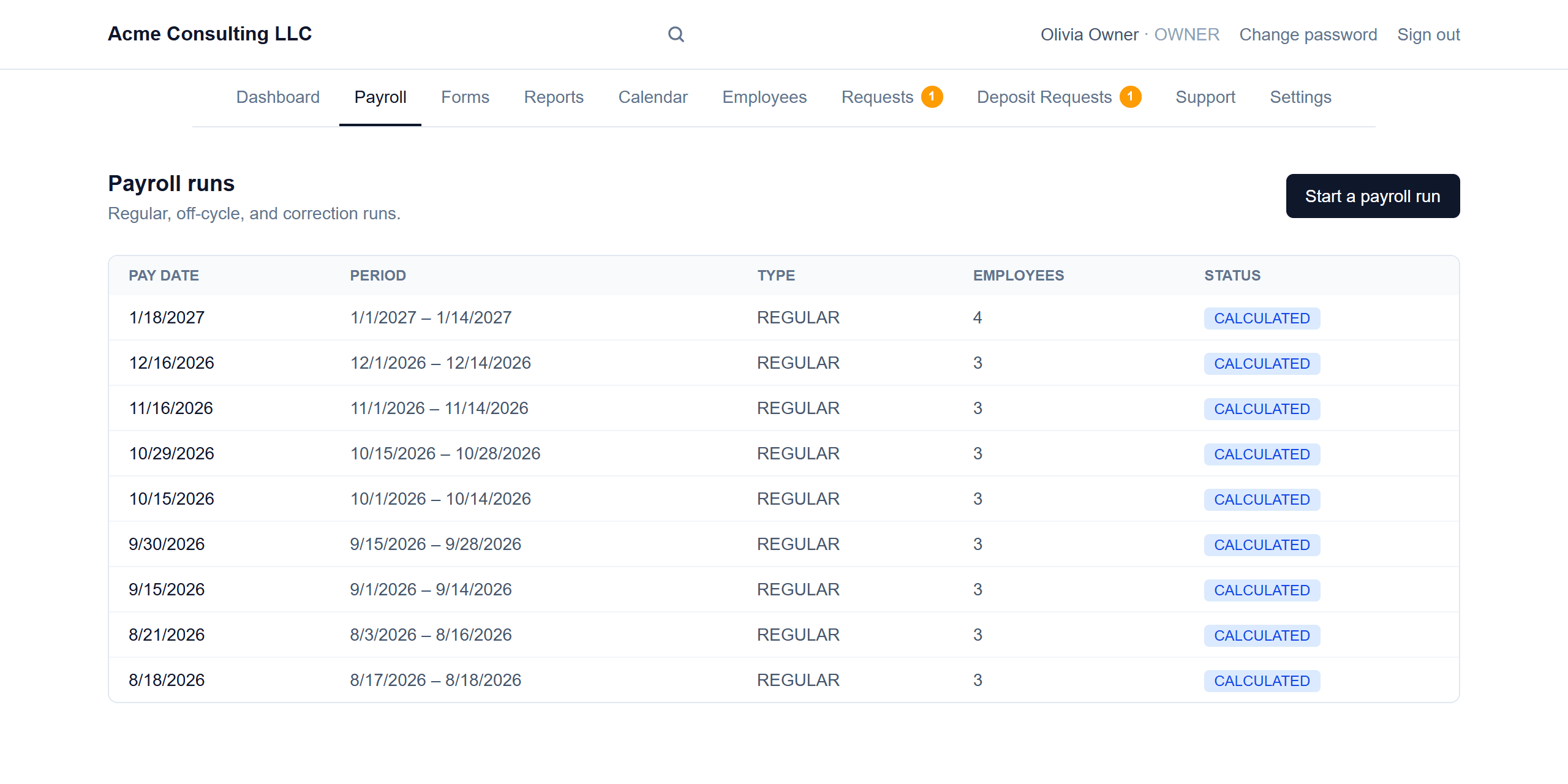Click the STATUS column header

(x=1232, y=276)
